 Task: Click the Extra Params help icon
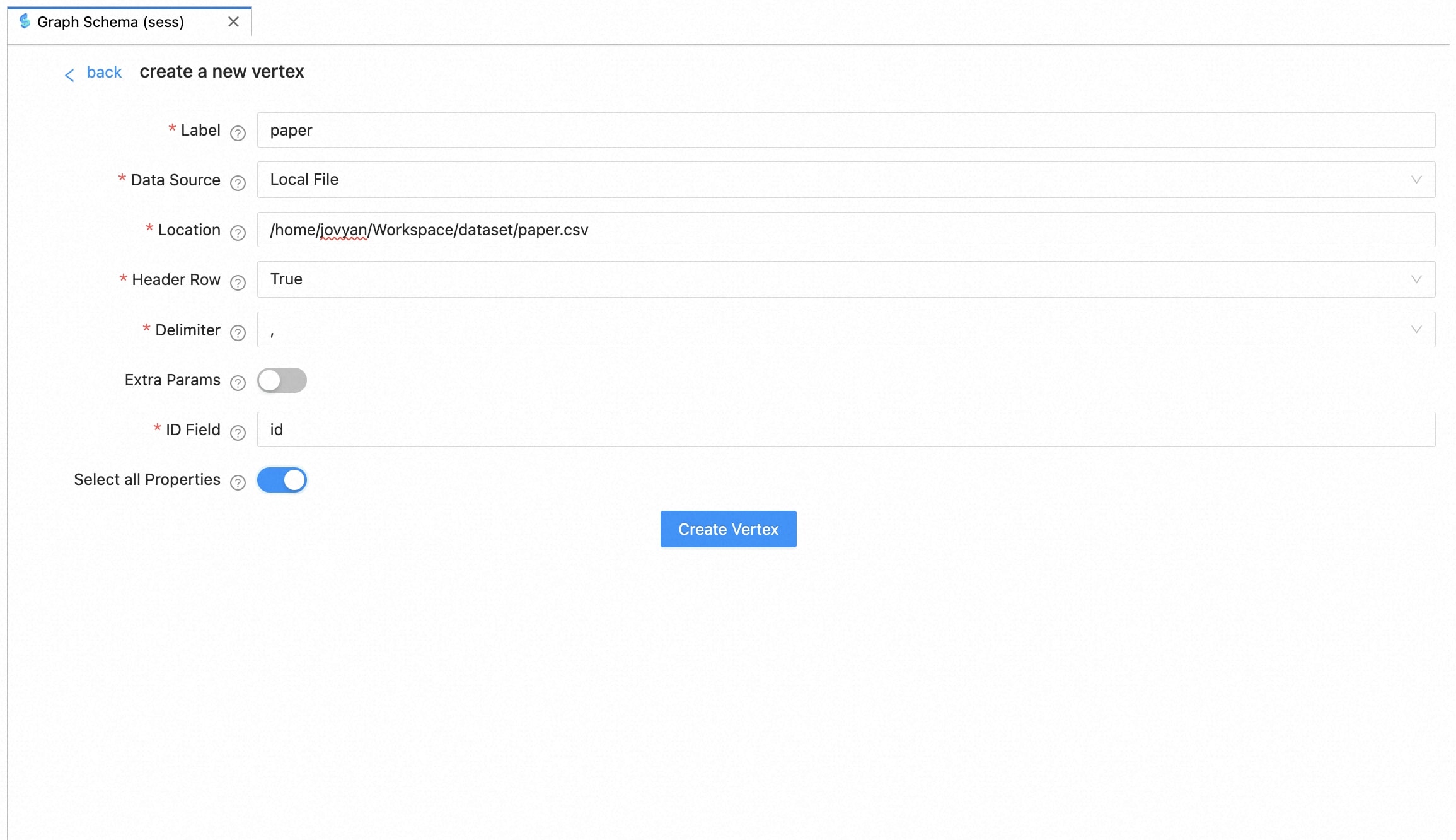[x=238, y=383]
